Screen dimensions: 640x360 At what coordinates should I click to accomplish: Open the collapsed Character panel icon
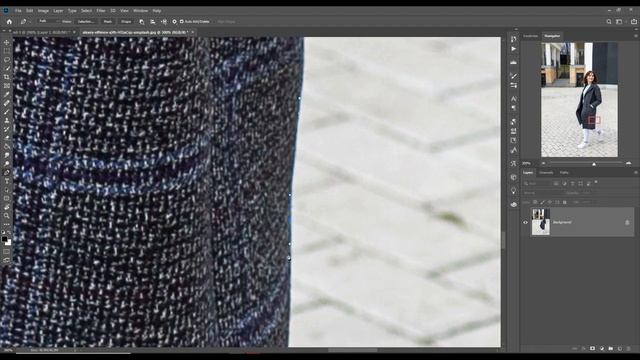[513, 99]
